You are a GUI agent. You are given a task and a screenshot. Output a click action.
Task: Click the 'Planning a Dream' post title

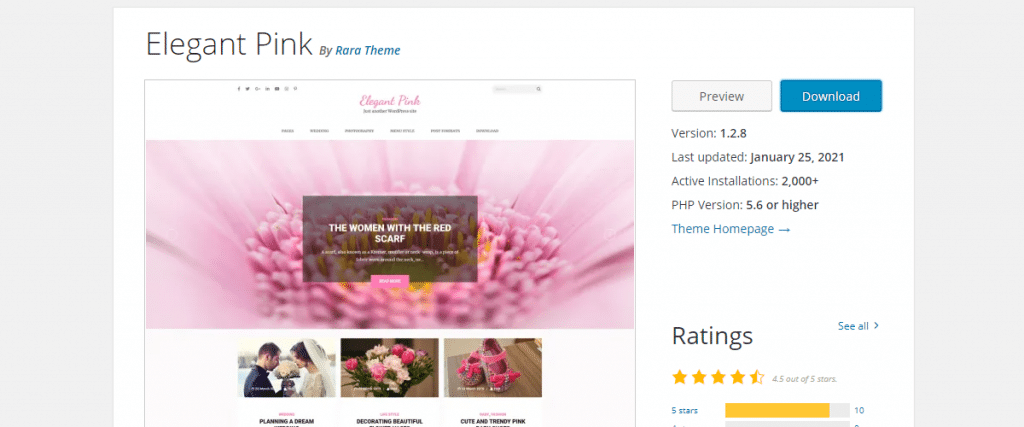tap(287, 422)
